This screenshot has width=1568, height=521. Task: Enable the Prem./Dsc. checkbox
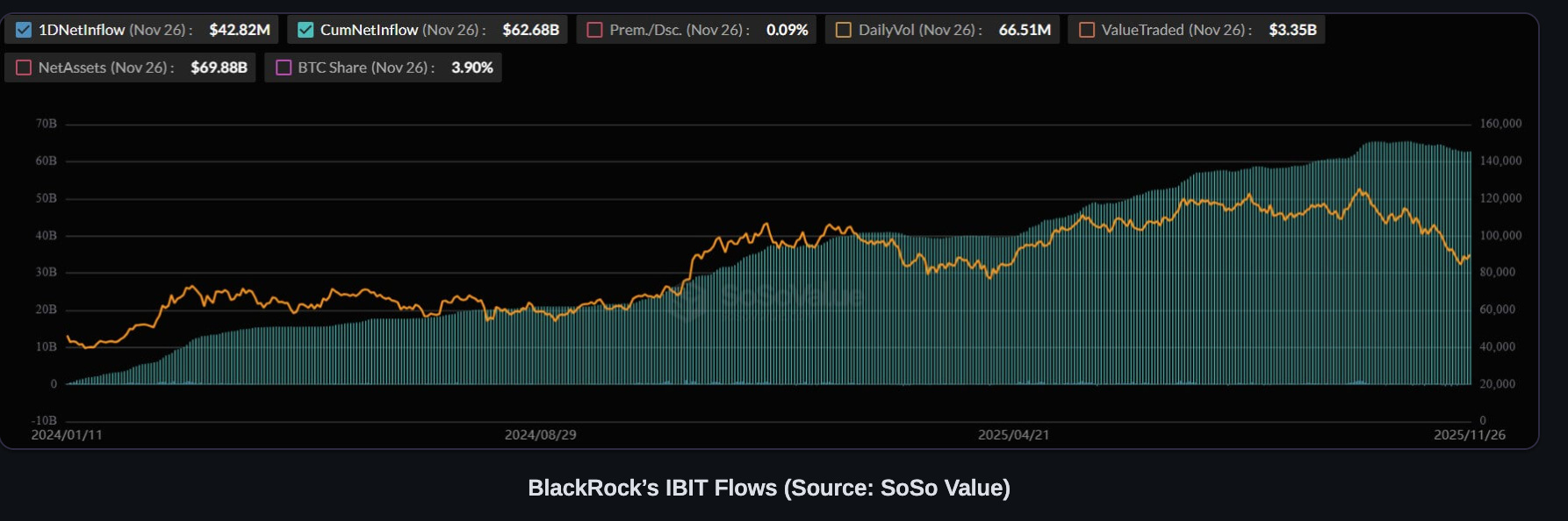(x=594, y=30)
